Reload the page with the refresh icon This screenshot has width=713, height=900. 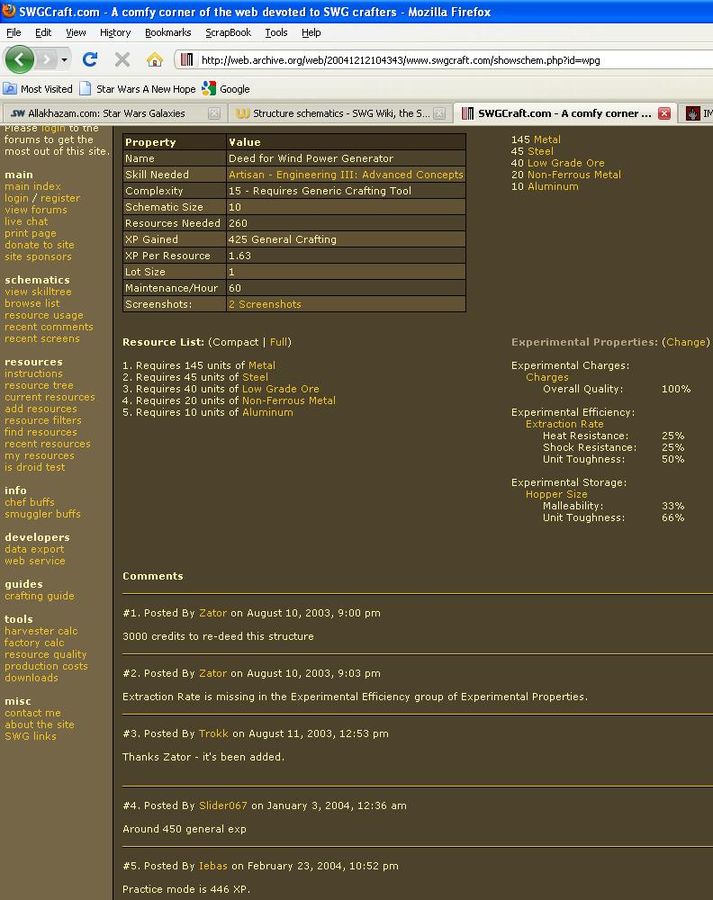(x=90, y=60)
